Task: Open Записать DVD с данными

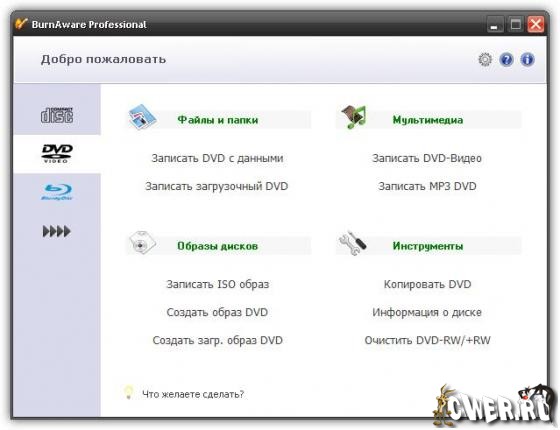Action: click(218, 158)
